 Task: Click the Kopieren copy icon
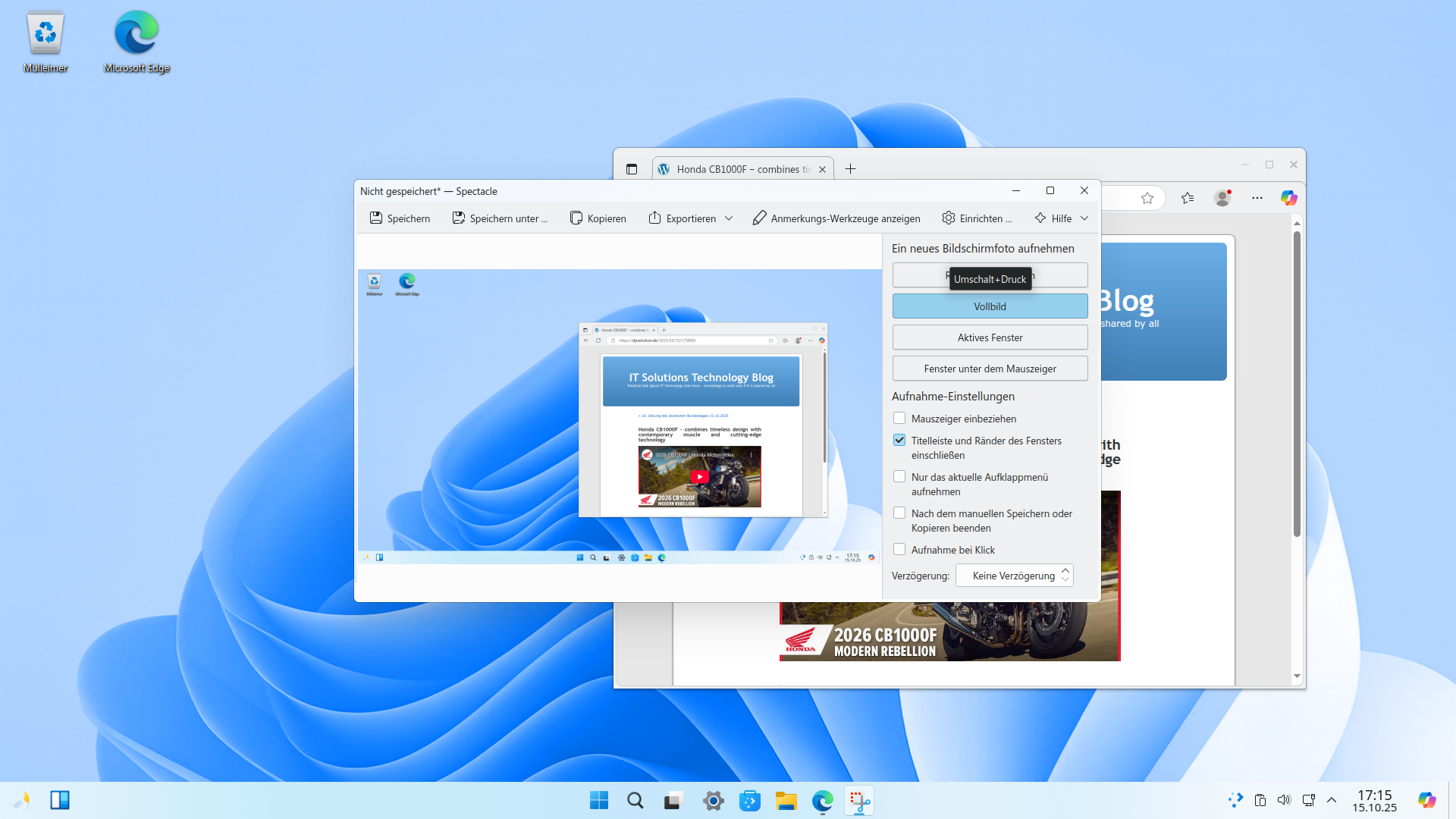coord(576,218)
